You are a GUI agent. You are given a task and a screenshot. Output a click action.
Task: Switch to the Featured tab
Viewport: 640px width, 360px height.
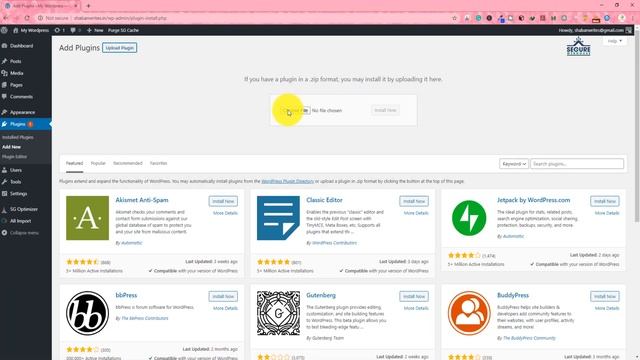(75, 163)
